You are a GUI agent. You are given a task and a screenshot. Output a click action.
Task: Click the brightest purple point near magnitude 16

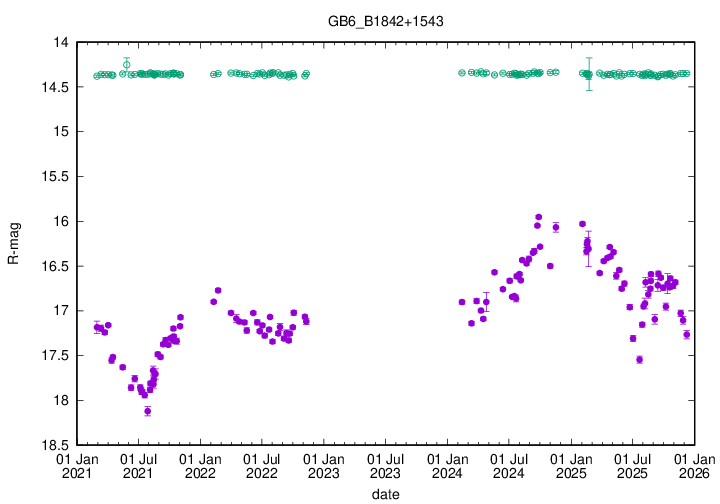[x=538, y=217]
